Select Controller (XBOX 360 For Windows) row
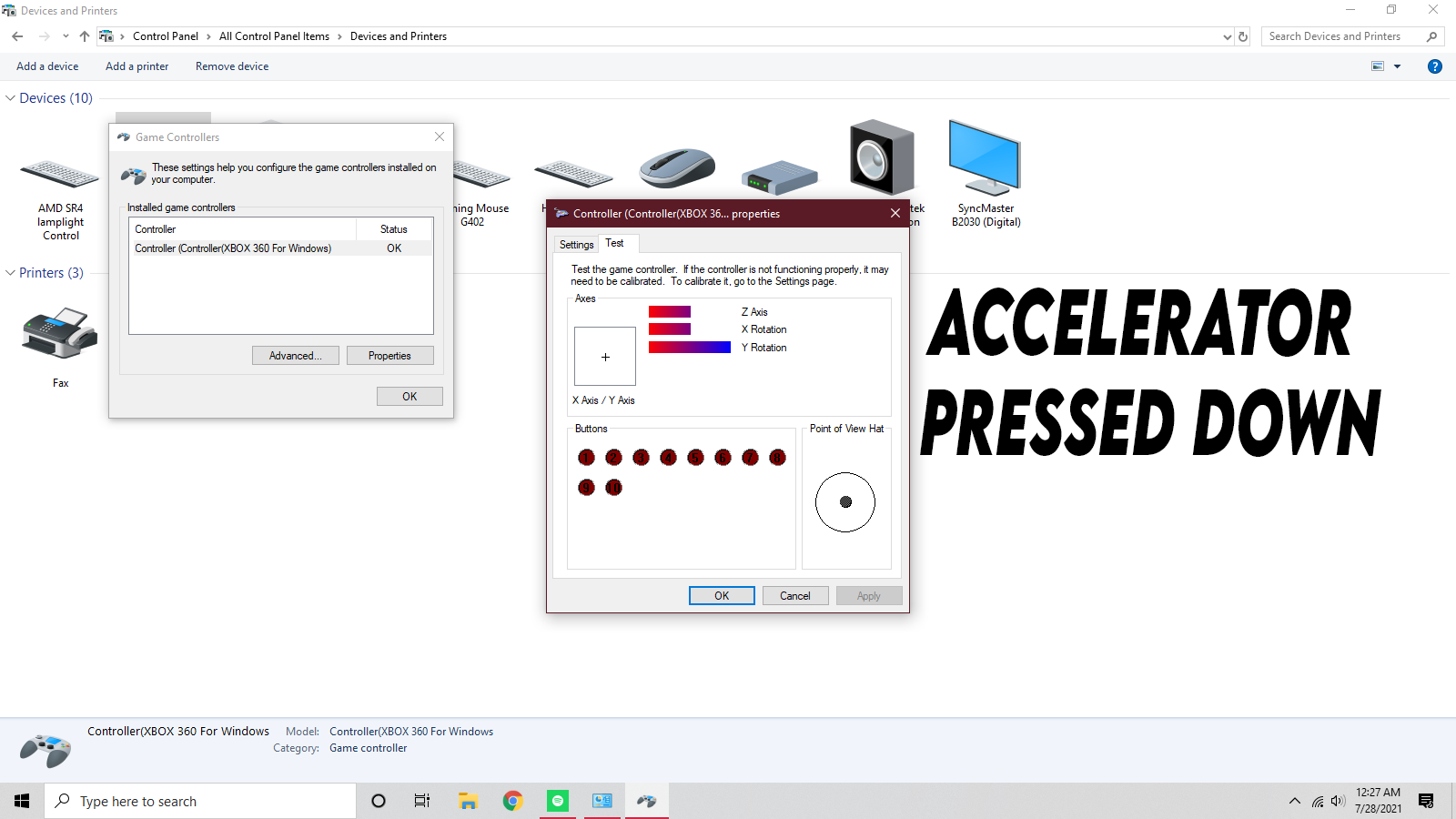Viewport: 1456px width, 819px height. (280, 248)
